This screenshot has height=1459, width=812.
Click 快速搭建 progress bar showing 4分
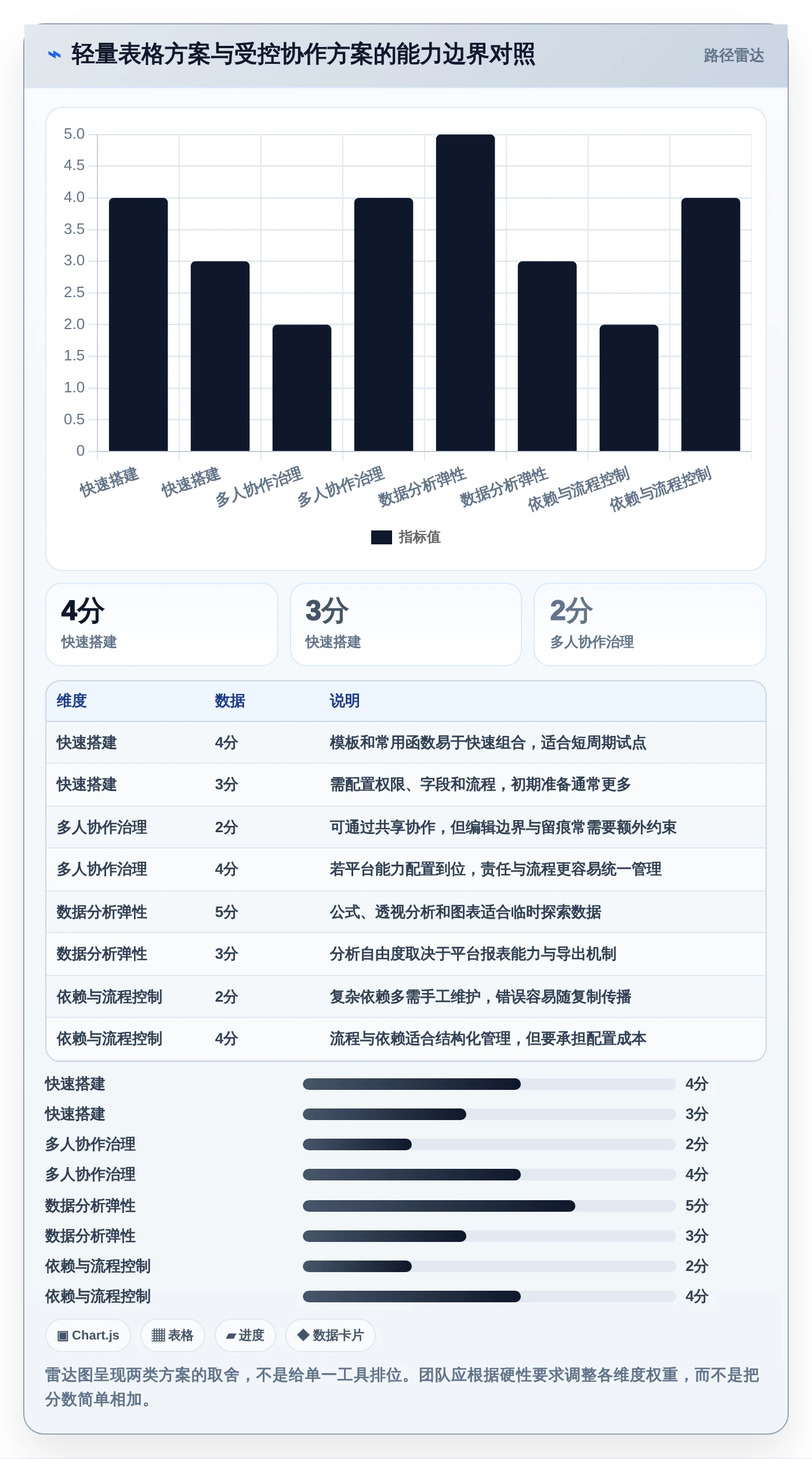[490, 1084]
